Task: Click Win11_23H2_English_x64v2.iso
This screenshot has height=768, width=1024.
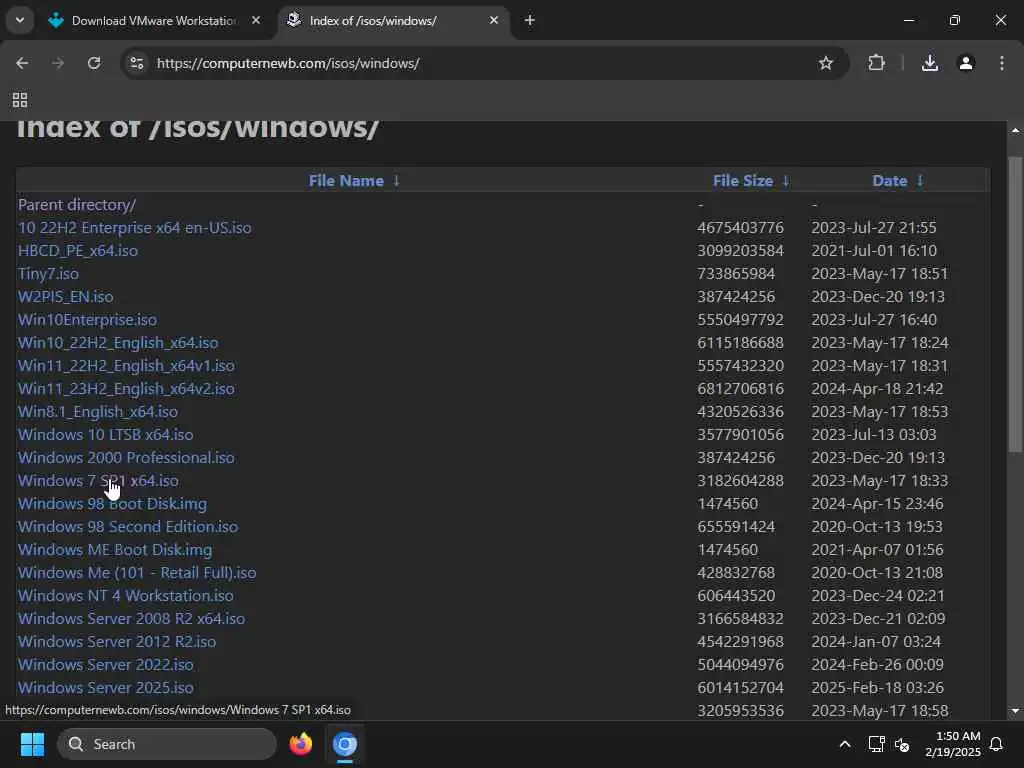Action: click(x=126, y=389)
